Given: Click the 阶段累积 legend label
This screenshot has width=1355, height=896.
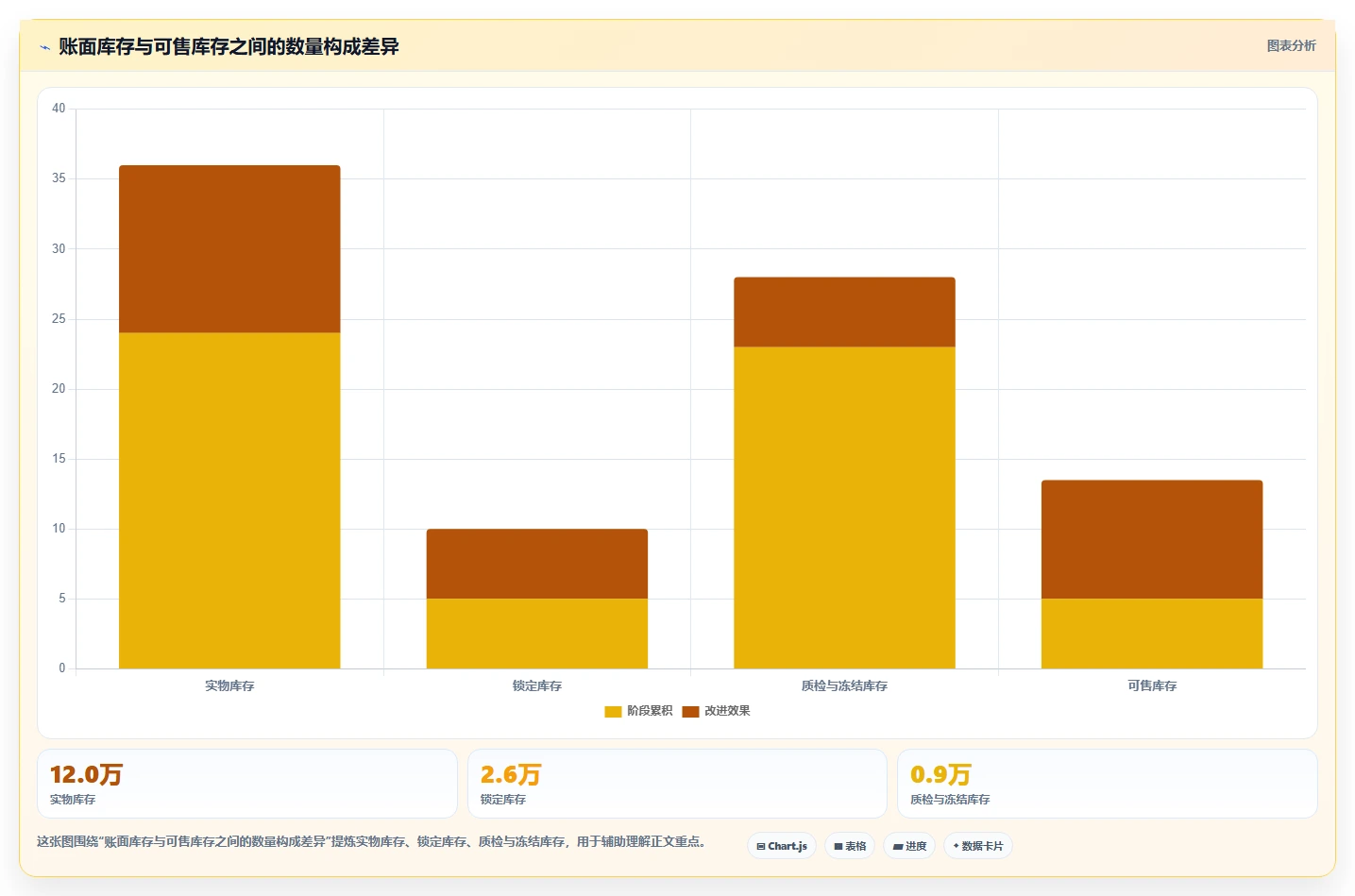Looking at the screenshot, I should tap(650, 711).
